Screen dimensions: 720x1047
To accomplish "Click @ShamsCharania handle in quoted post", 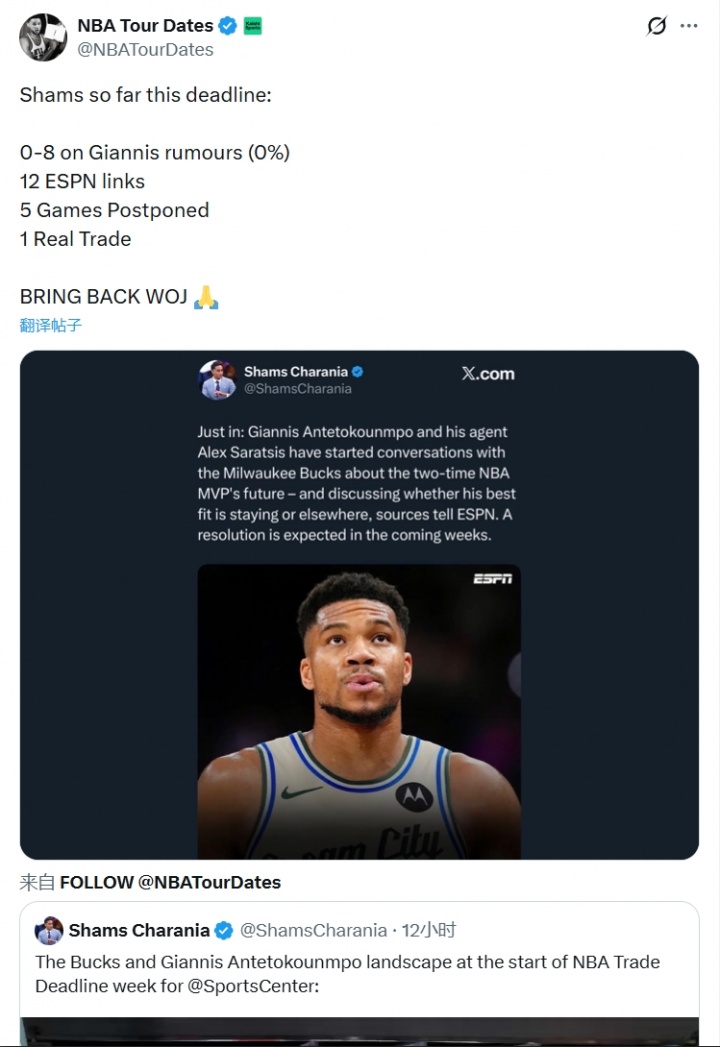I will pyautogui.click(x=314, y=931).
